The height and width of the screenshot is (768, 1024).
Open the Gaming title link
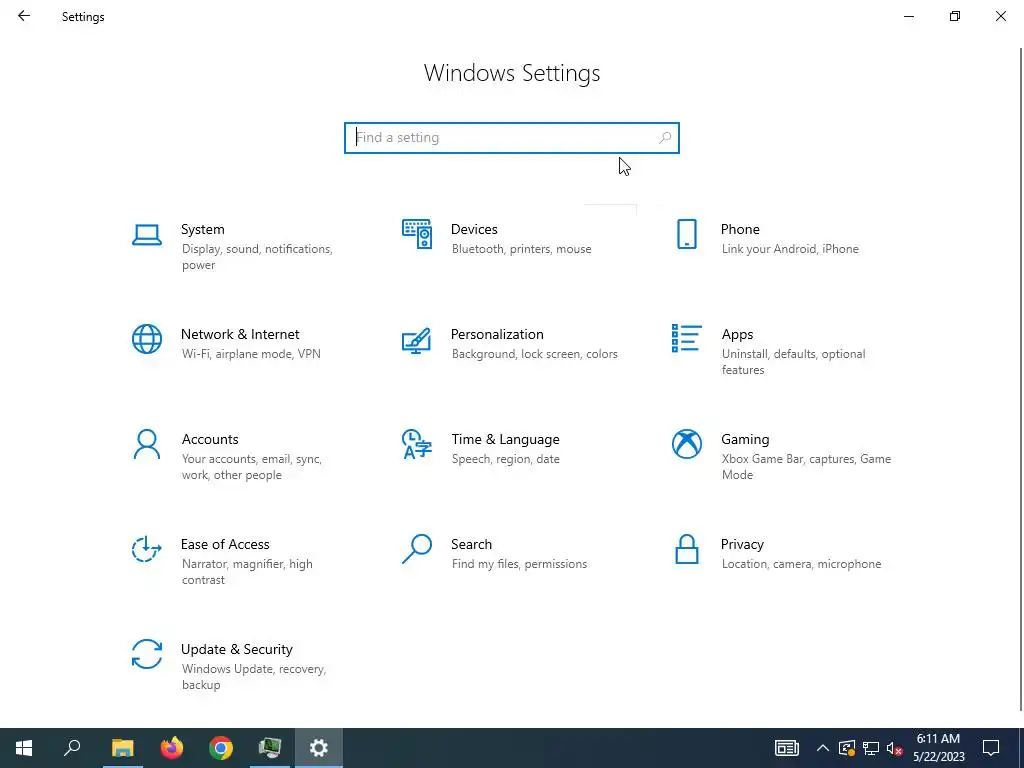pos(745,440)
